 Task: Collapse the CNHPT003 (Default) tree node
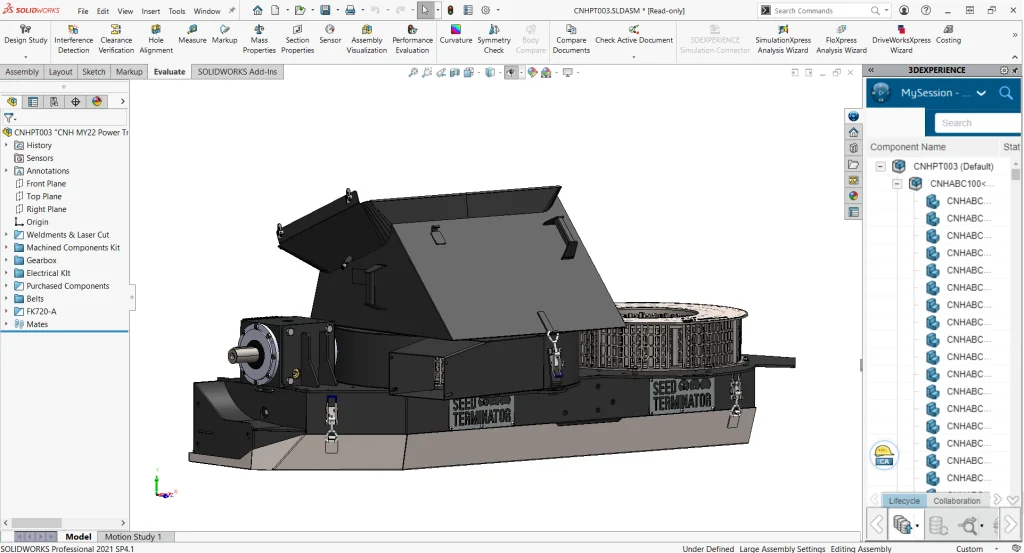click(881, 166)
